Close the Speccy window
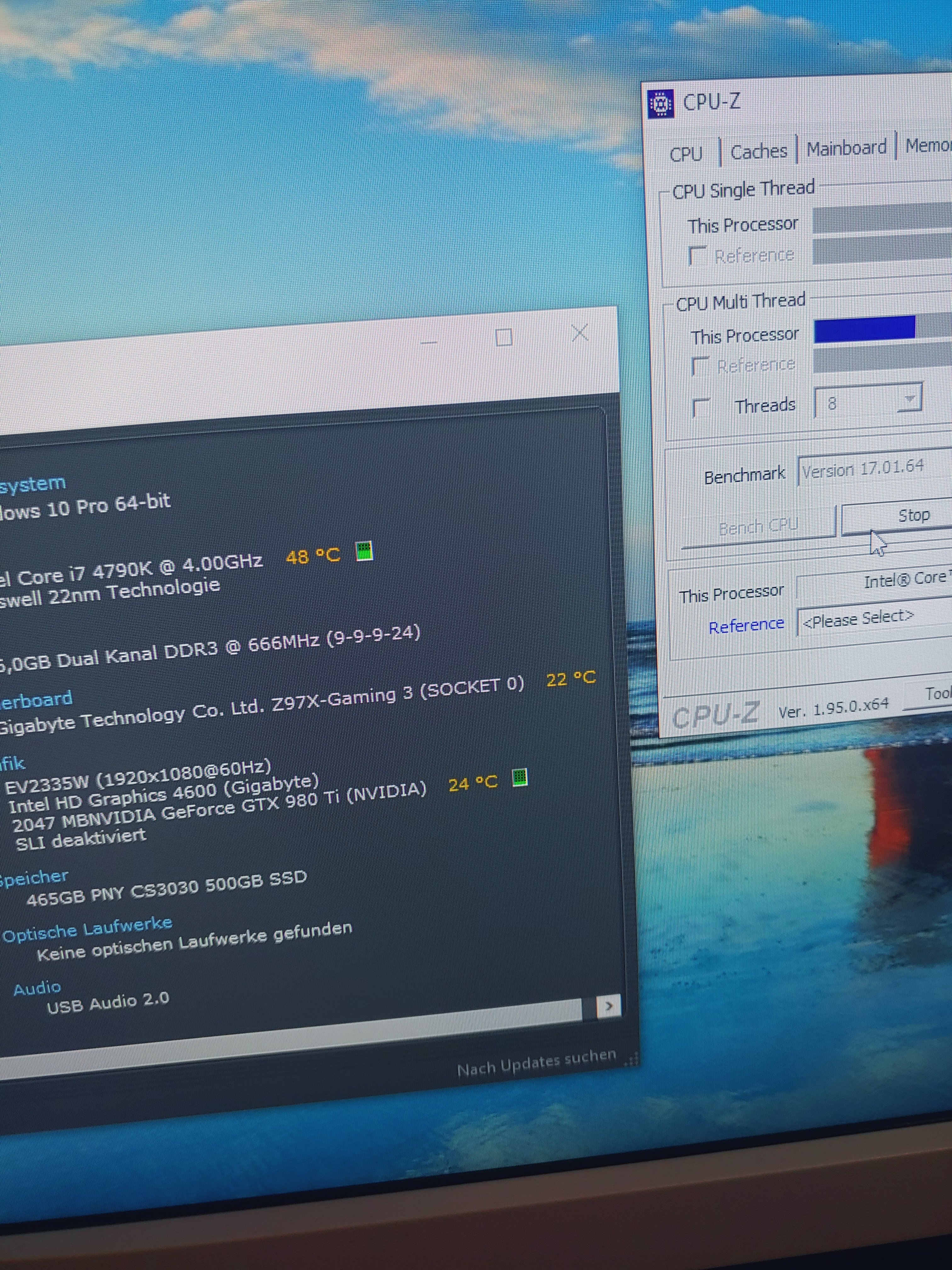The width and height of the screenshot is (952, 1270). point(580,333)
